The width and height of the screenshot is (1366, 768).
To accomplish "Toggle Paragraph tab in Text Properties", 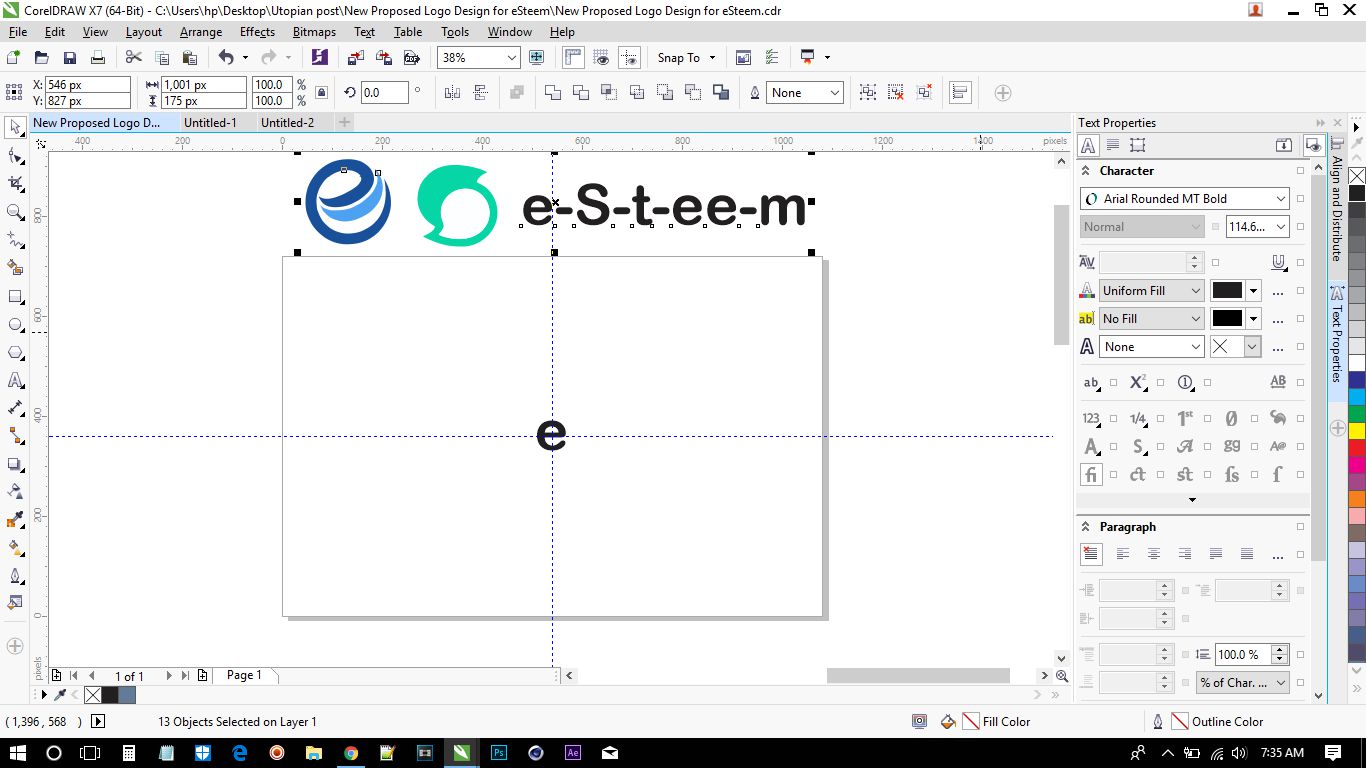I will tap(1113, 145).
